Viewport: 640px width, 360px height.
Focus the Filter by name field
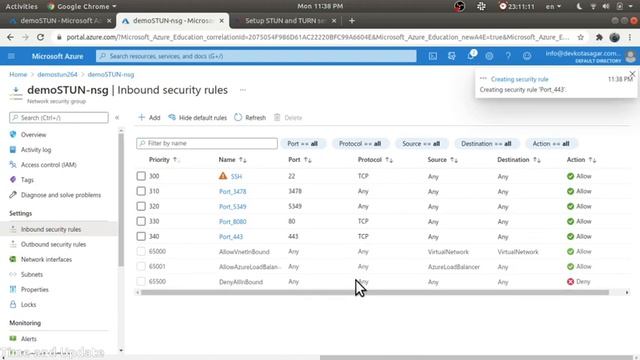tap(207, 143)
